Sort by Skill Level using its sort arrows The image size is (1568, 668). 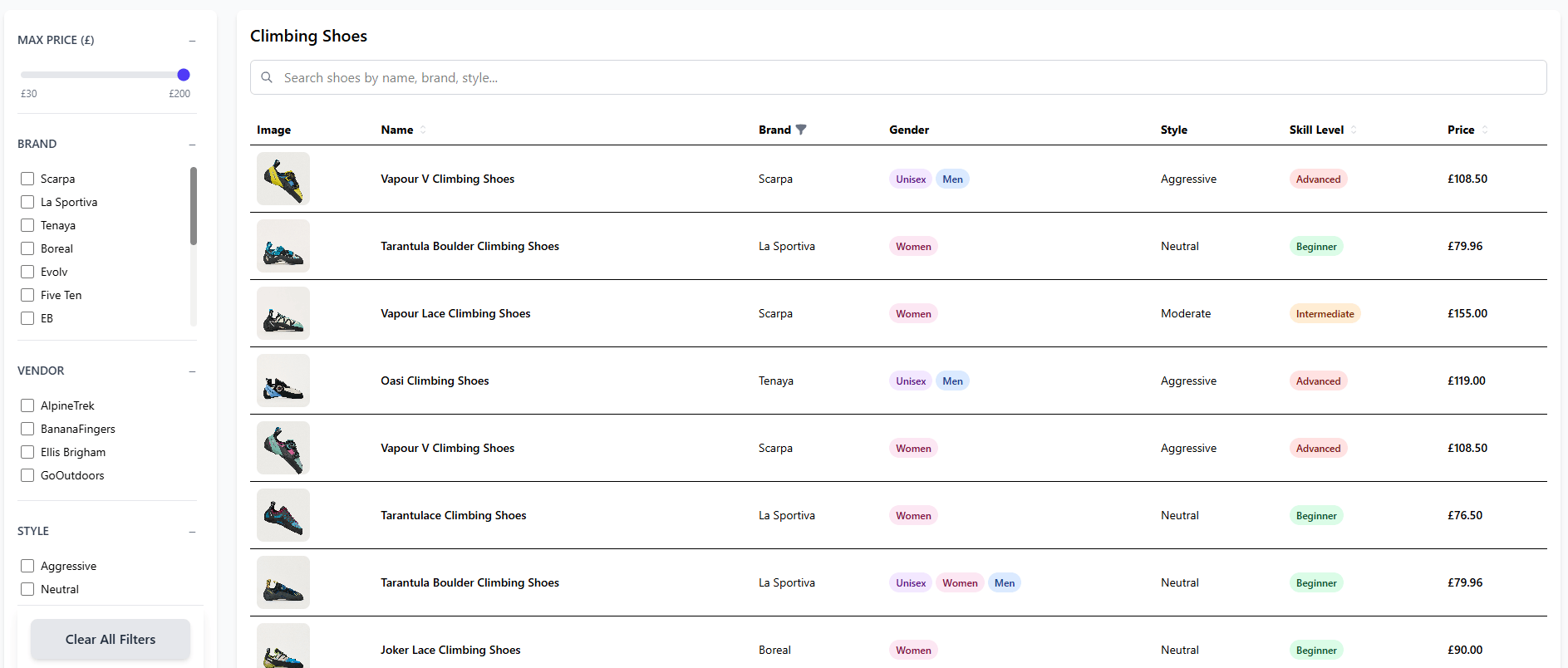click(1354, 130)
